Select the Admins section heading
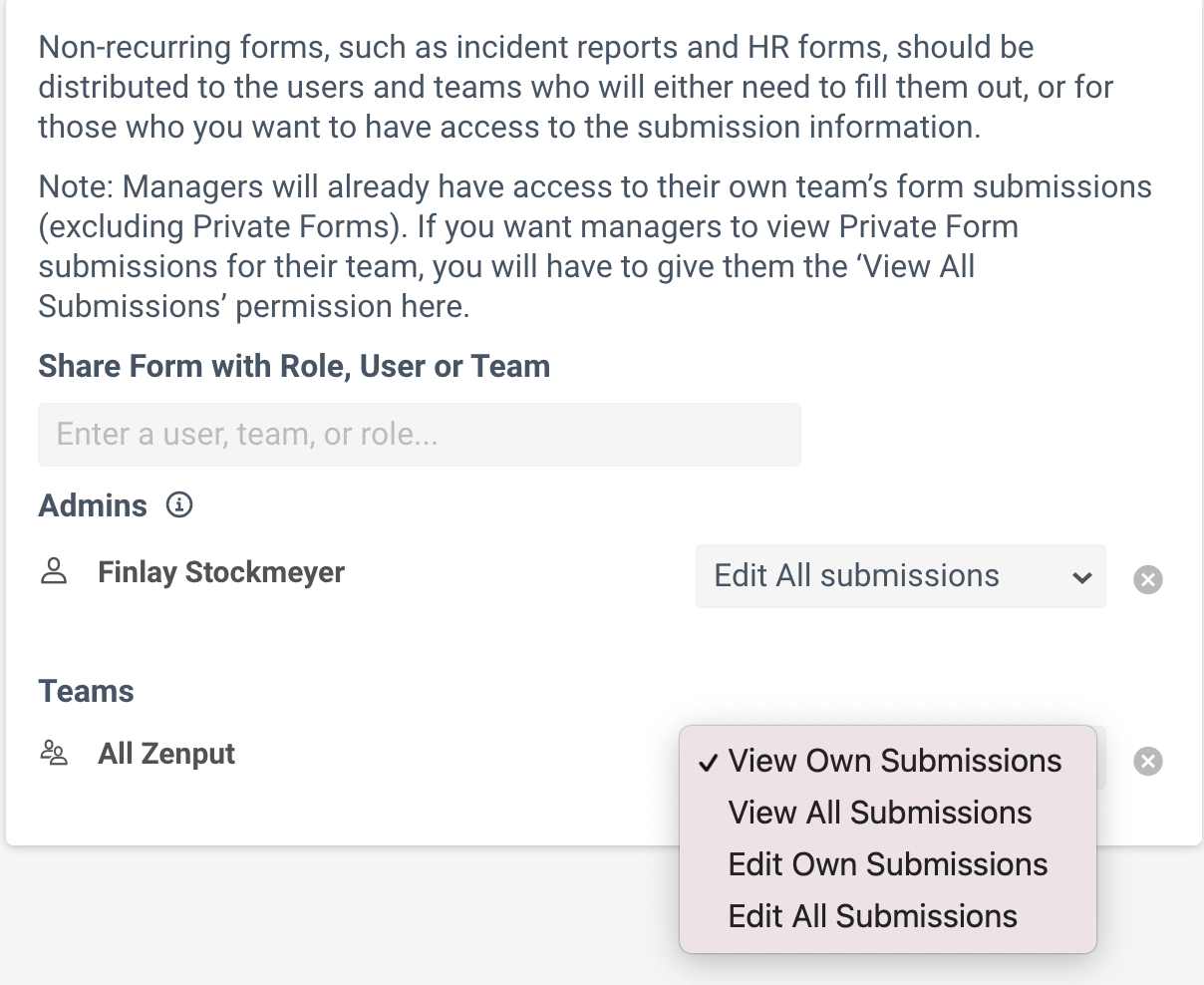 tap(93, 506)
